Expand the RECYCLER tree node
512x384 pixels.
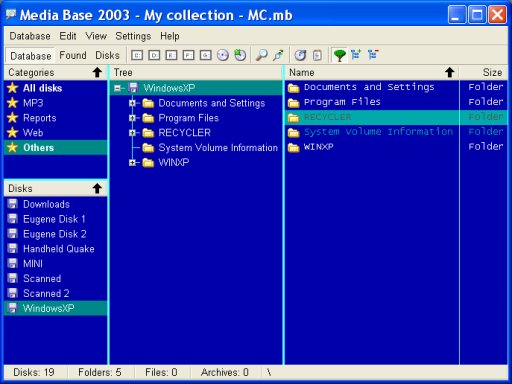[132, 133]
